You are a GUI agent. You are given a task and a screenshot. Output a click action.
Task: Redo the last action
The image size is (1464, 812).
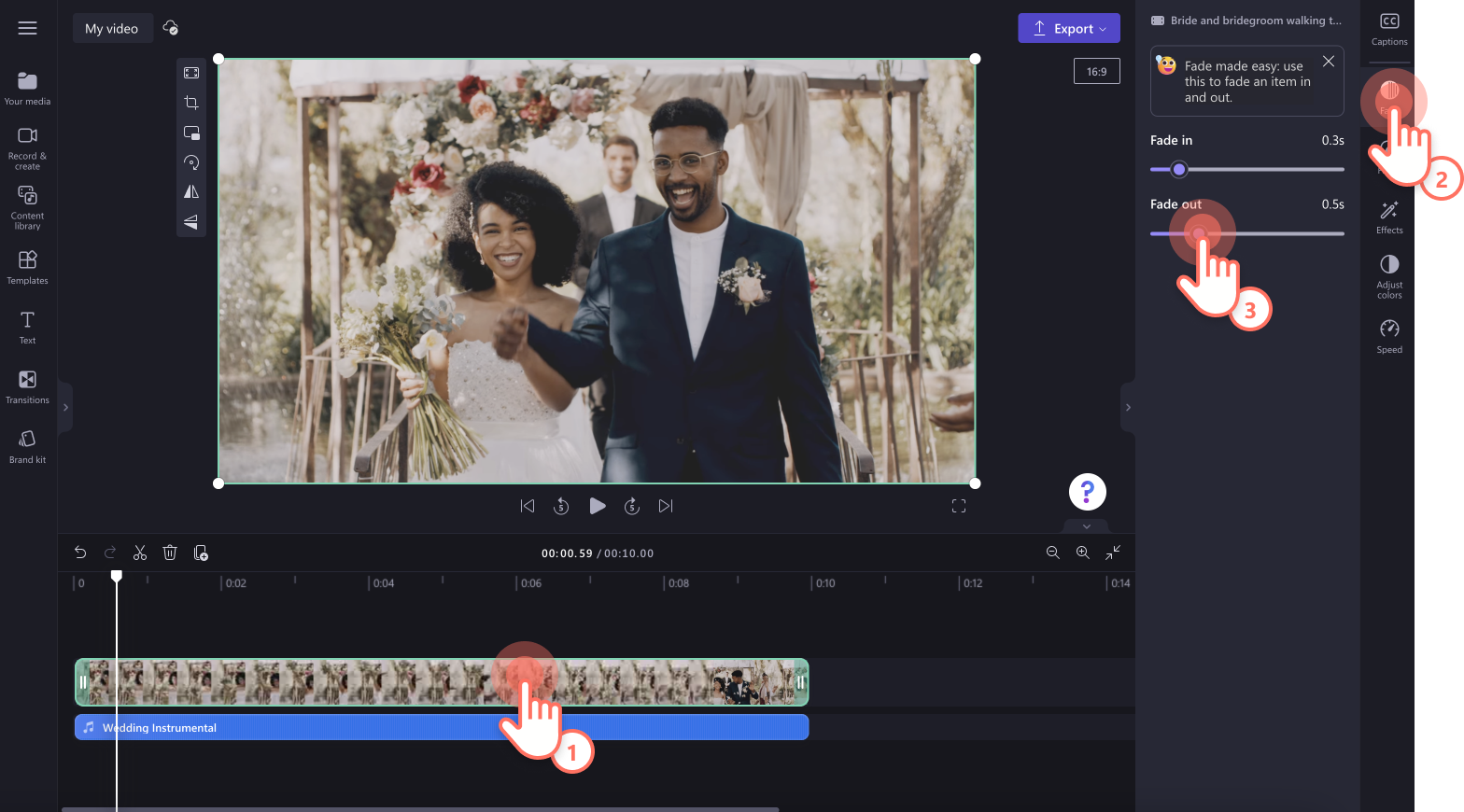110,553
